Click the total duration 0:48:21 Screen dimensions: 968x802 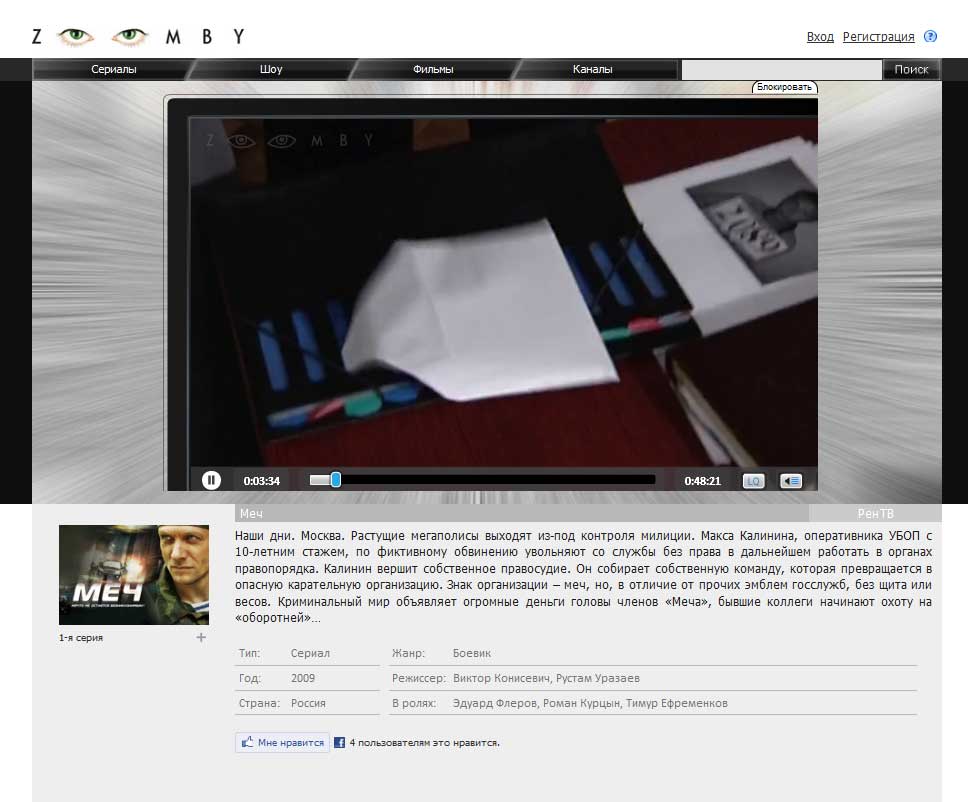coord(703,481)
